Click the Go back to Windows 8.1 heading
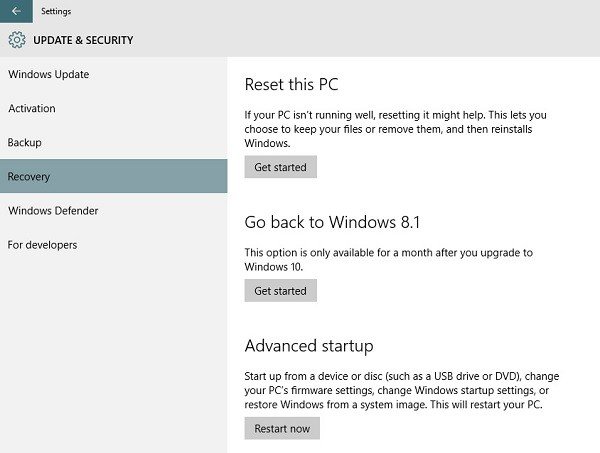This screenshot has width=600, height=453. coord(338,222)
